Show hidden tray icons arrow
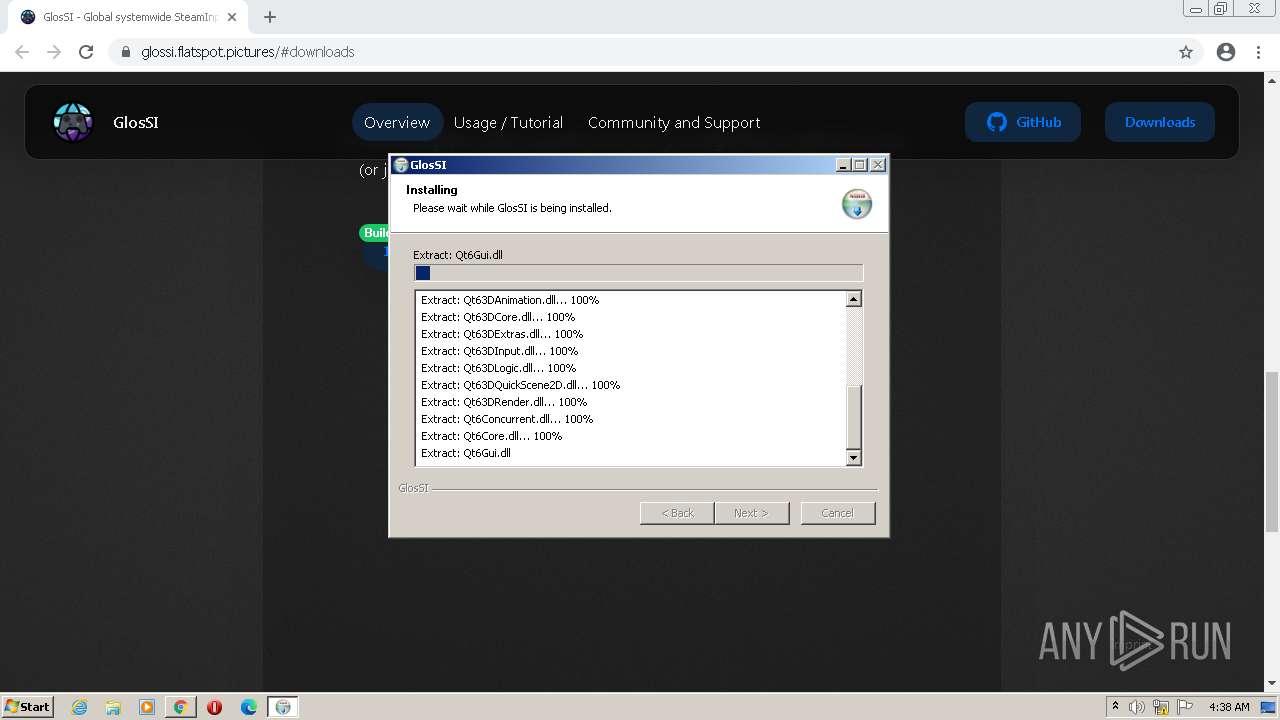Image resolution: width=1280 pixels, height=720 pixels. coord(1116,707)
